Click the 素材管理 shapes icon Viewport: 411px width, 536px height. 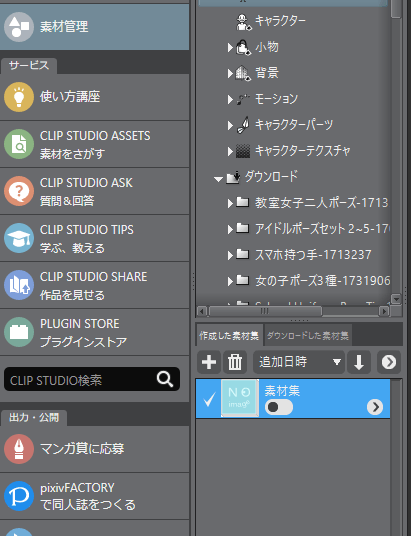(19, 27)
